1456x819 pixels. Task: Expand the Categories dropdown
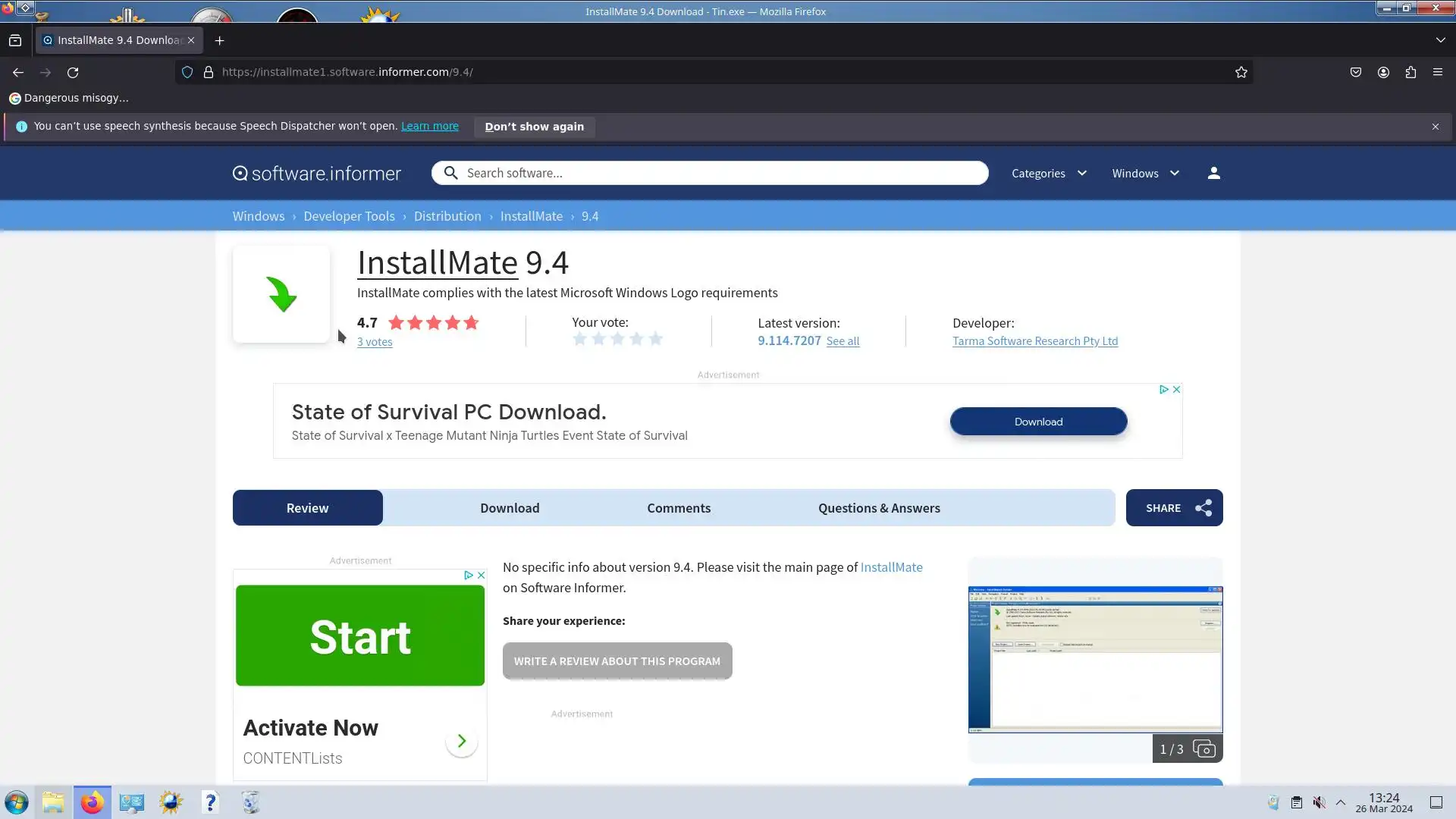coord(1049,173)
